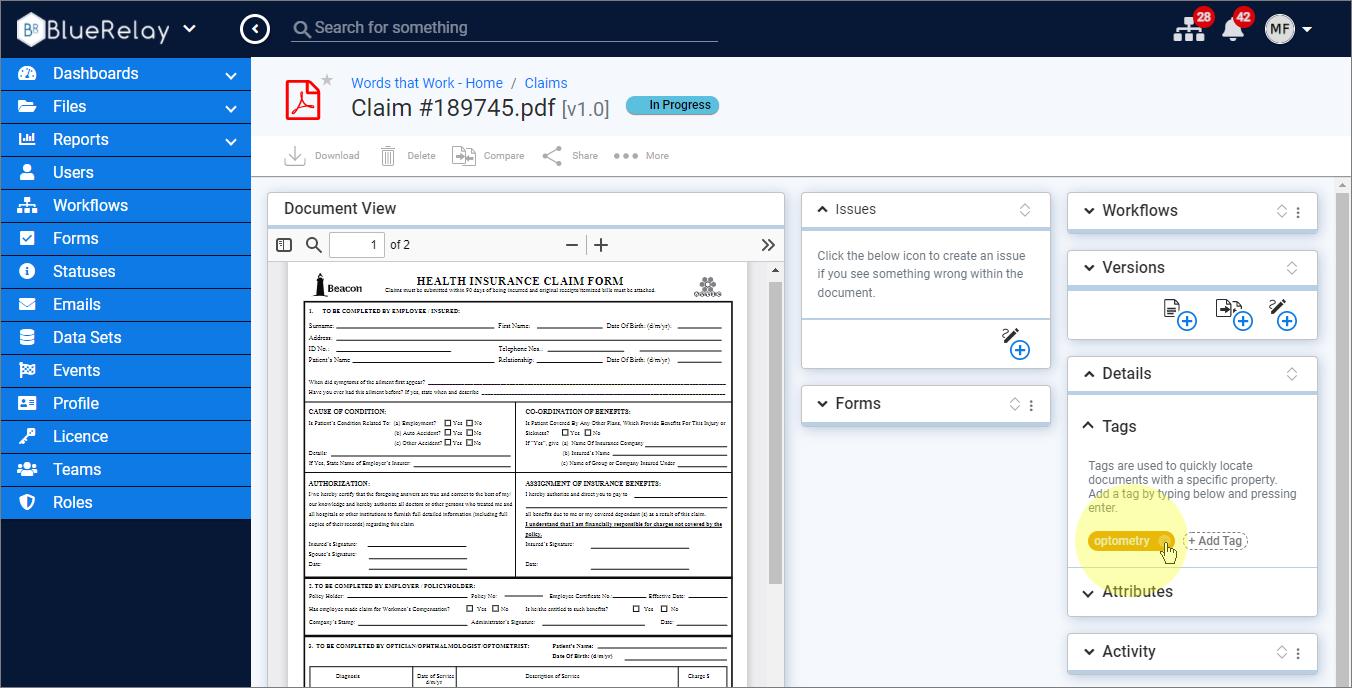Open the BlueRelay logo dropdown arrow
Viewport: 1352px width, 688px height.
189,29
